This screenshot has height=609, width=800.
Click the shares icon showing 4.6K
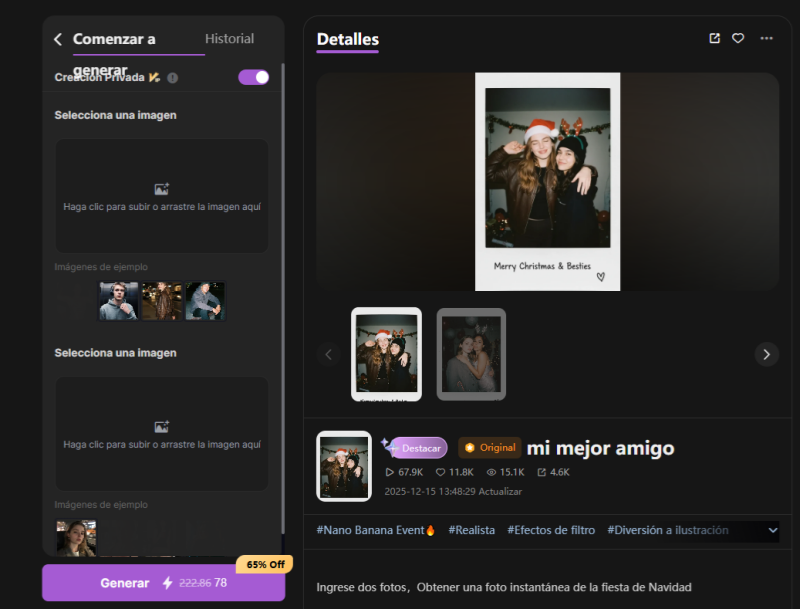point(541,472)
